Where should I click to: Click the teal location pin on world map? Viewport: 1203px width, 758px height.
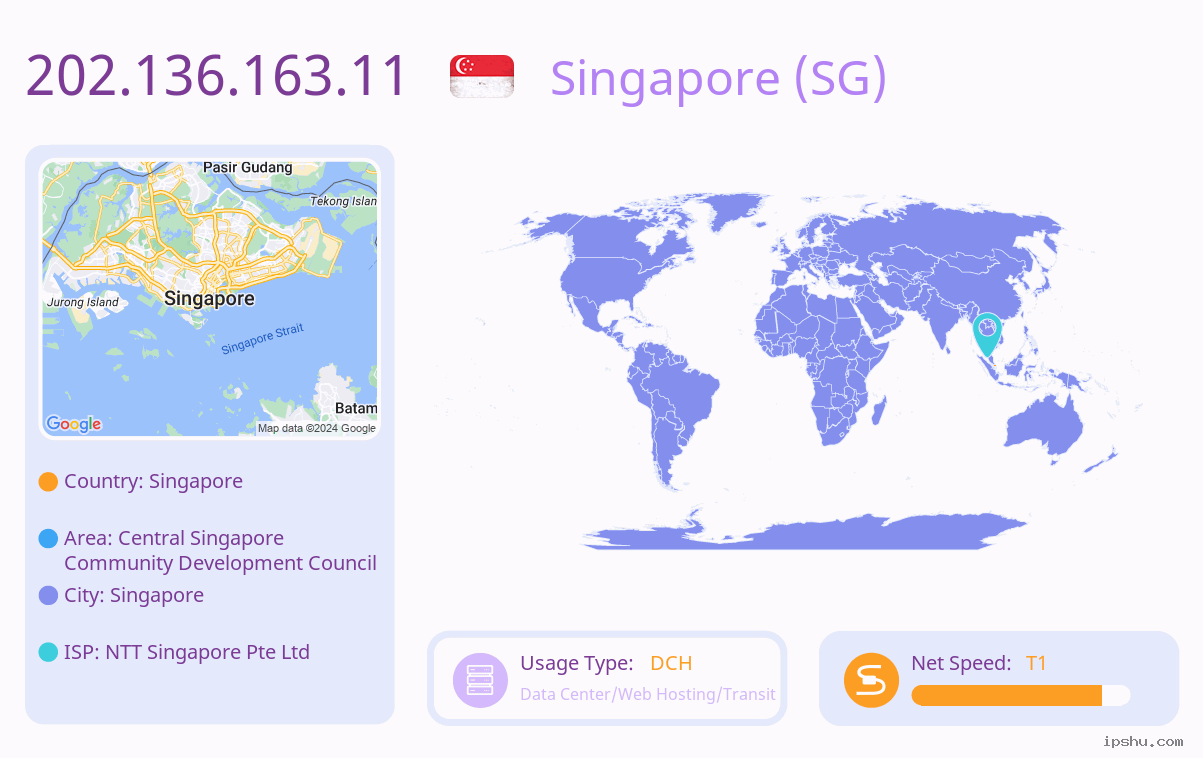point(987,335)
